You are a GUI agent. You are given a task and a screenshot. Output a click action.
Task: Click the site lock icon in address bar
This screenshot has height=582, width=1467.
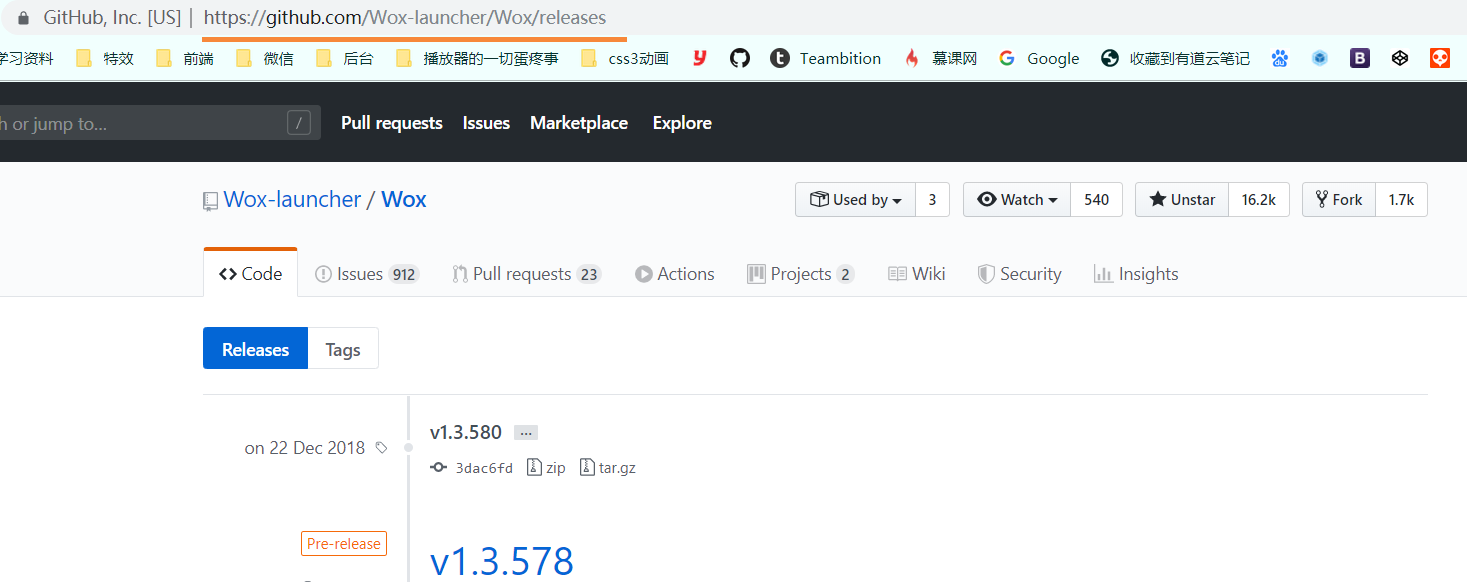point(24,18)
